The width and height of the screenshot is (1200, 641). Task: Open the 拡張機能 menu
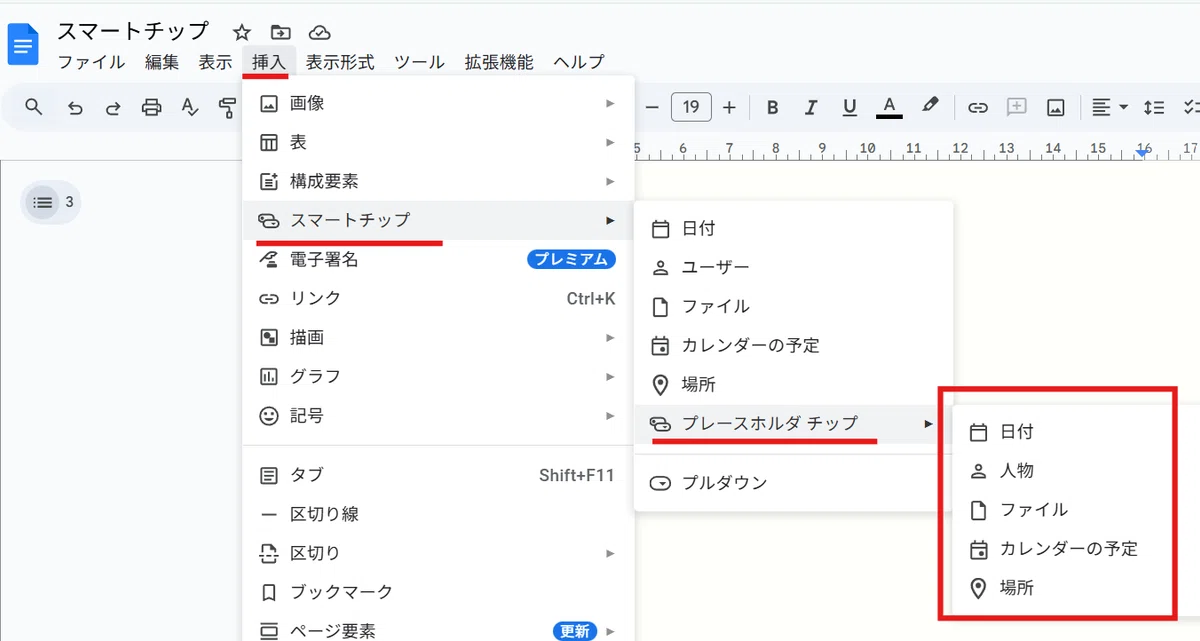pyautogui.click(x=499, y=62)
